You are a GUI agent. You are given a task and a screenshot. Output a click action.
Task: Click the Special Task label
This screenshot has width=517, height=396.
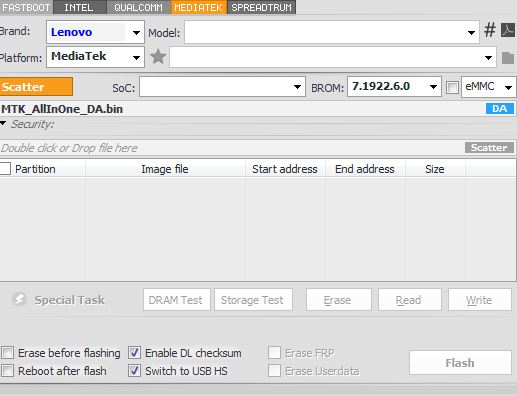[x=70, y=300]
